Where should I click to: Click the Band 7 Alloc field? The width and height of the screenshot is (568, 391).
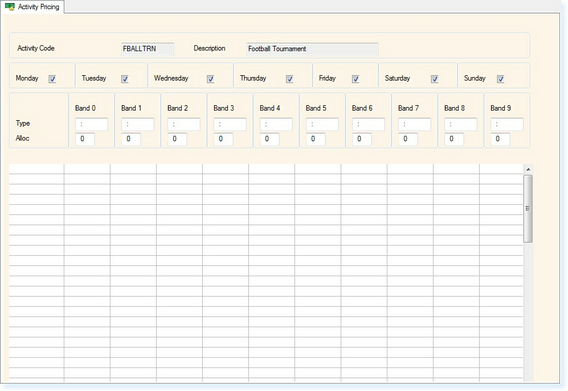tap(408, 139)
